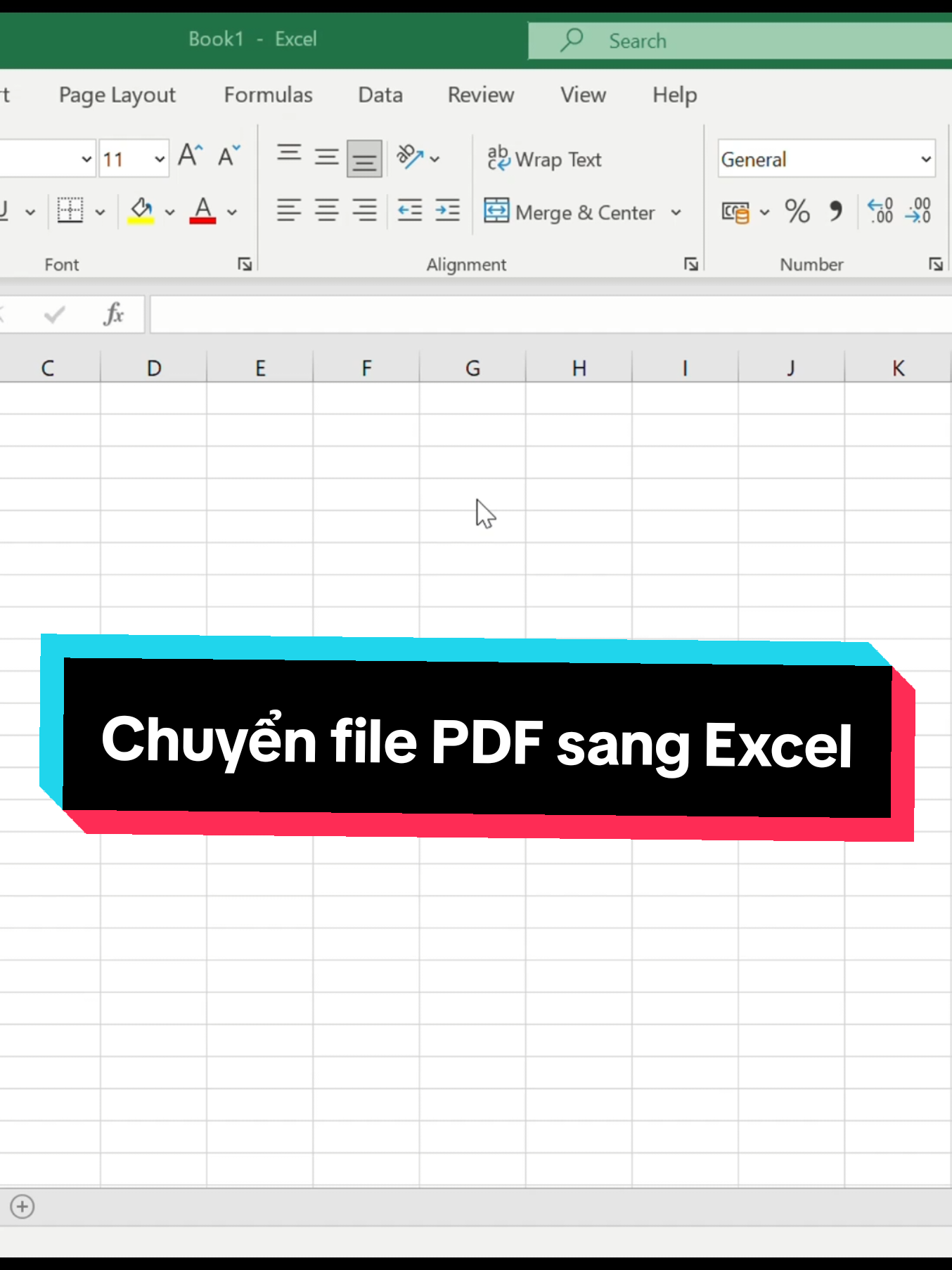Center text horizontally
The width and height of the screenshot is (952, 1270).
[x=326, y=210]
